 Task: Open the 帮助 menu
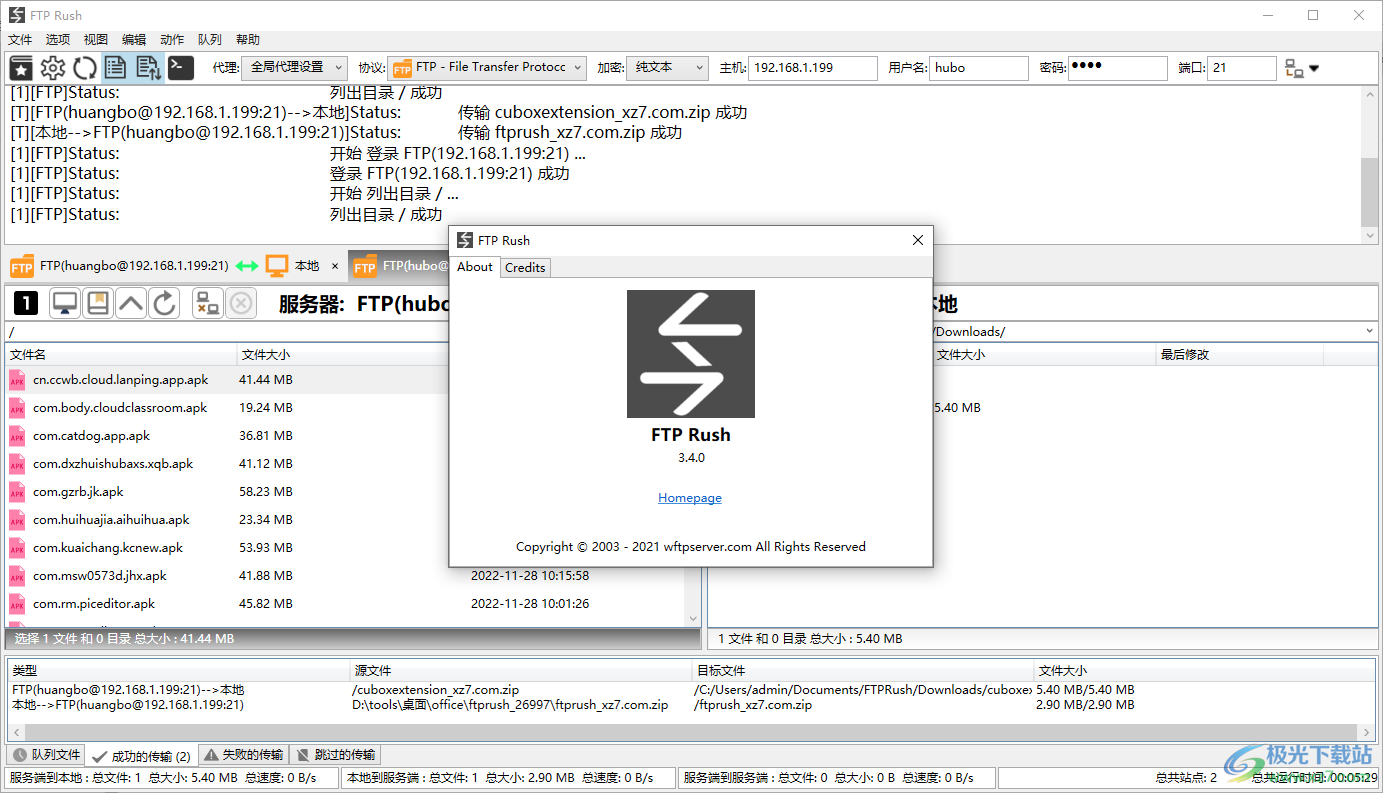tap(248, 40)
